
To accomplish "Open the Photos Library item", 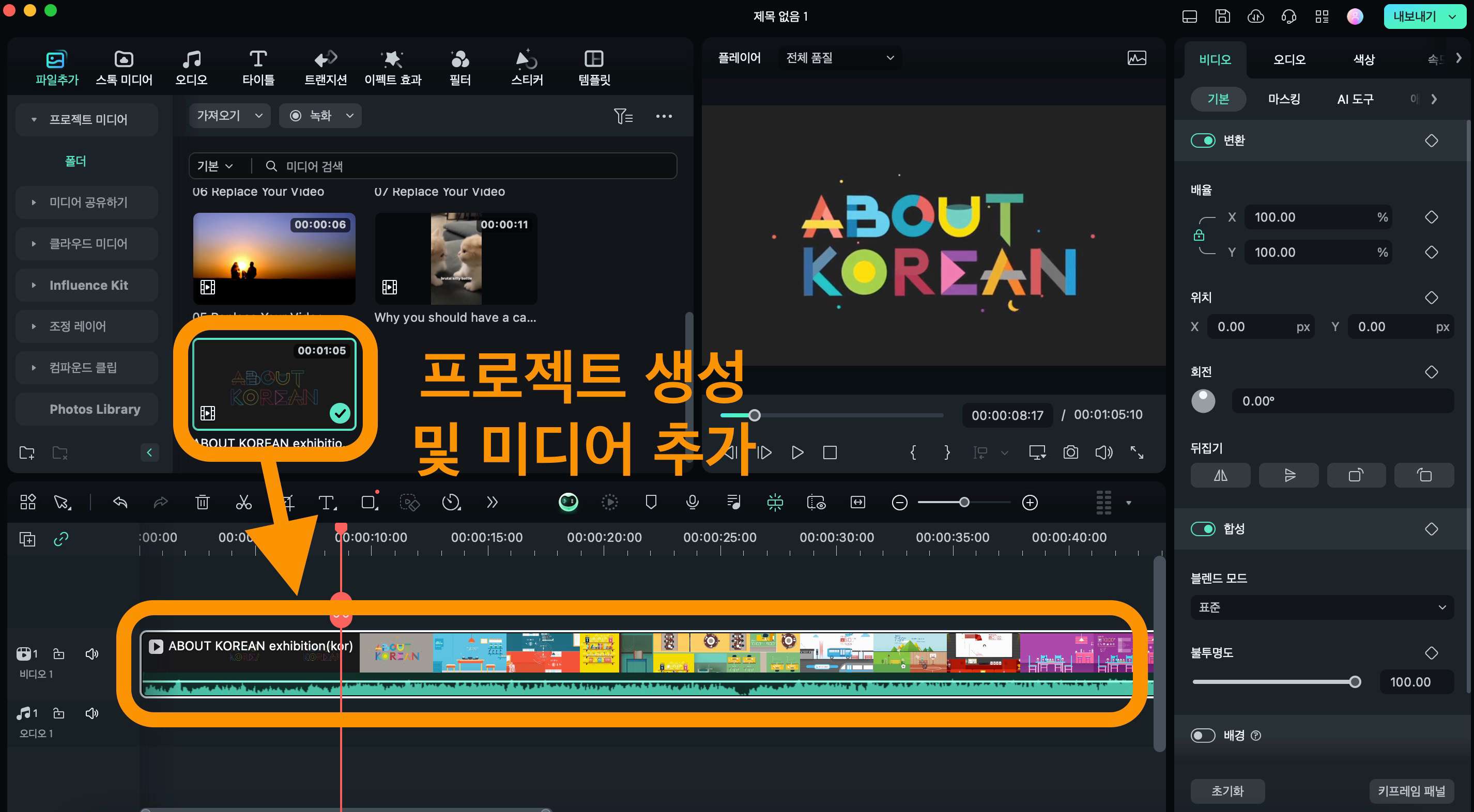I will [86, 409].
